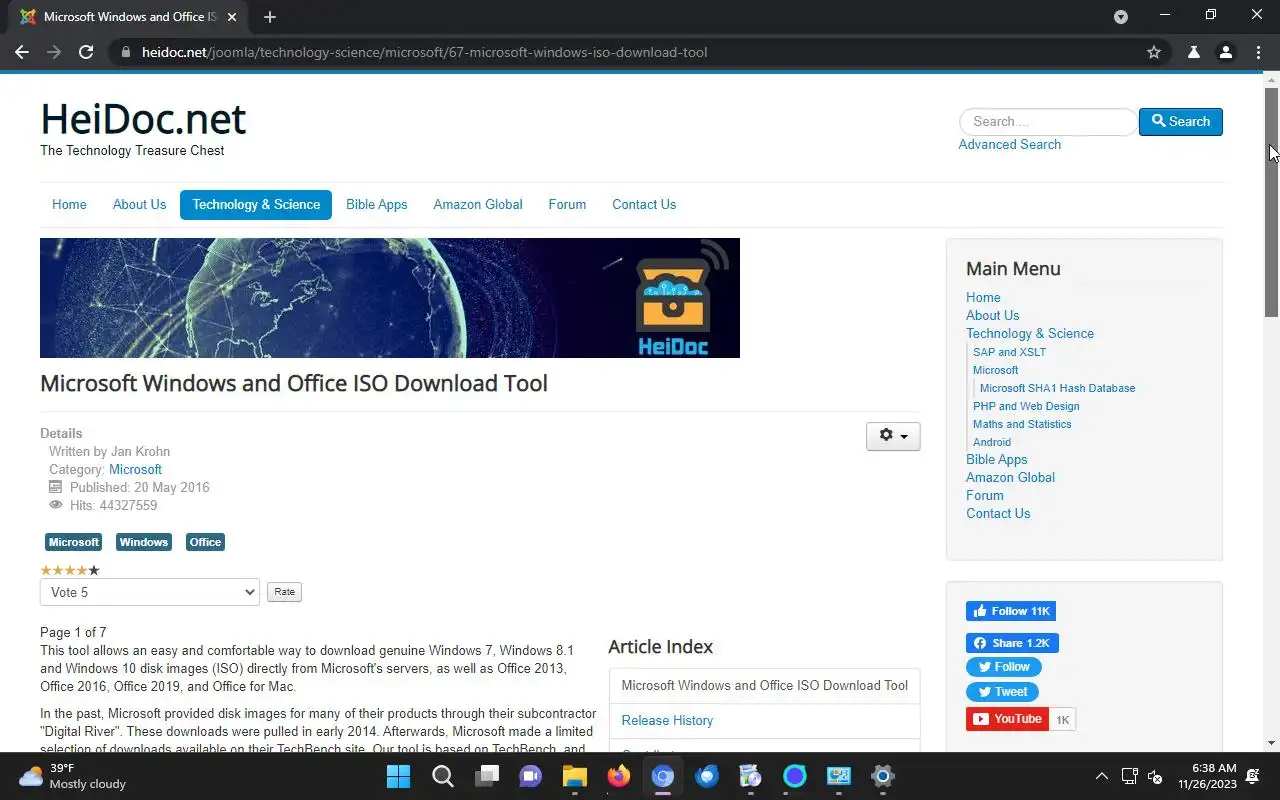Screen dimensions: 1280x800
Task: Click the Facebook Share 1.2K button
Action: point(1012,643)
